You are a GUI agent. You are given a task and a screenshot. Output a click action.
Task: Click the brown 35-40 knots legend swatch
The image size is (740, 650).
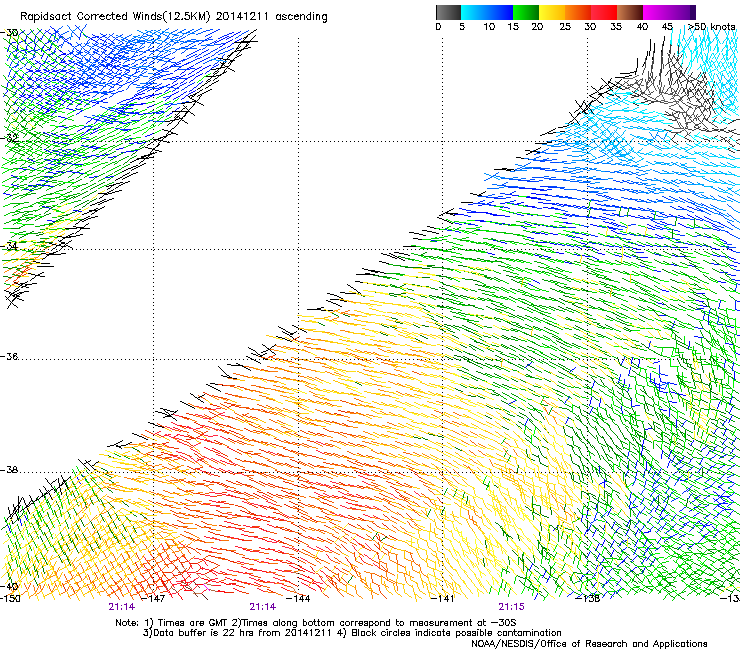(630, 12)
